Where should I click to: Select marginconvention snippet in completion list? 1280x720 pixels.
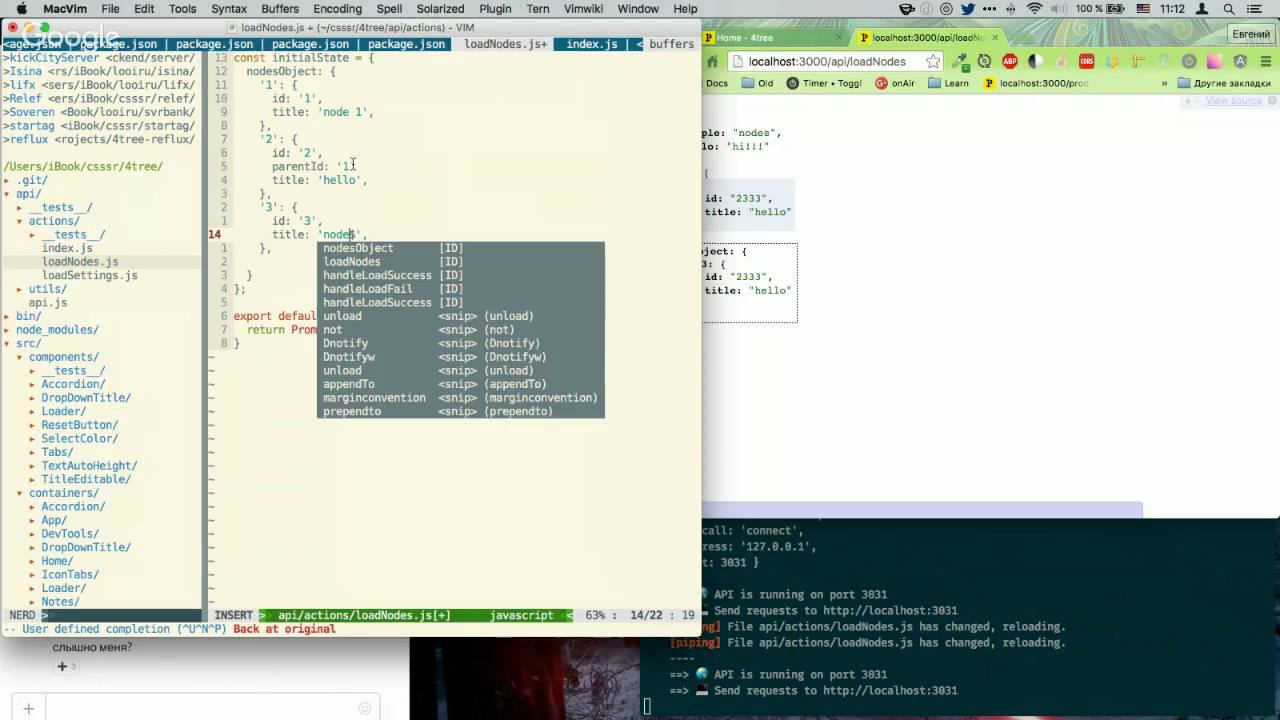pos(461,398)
